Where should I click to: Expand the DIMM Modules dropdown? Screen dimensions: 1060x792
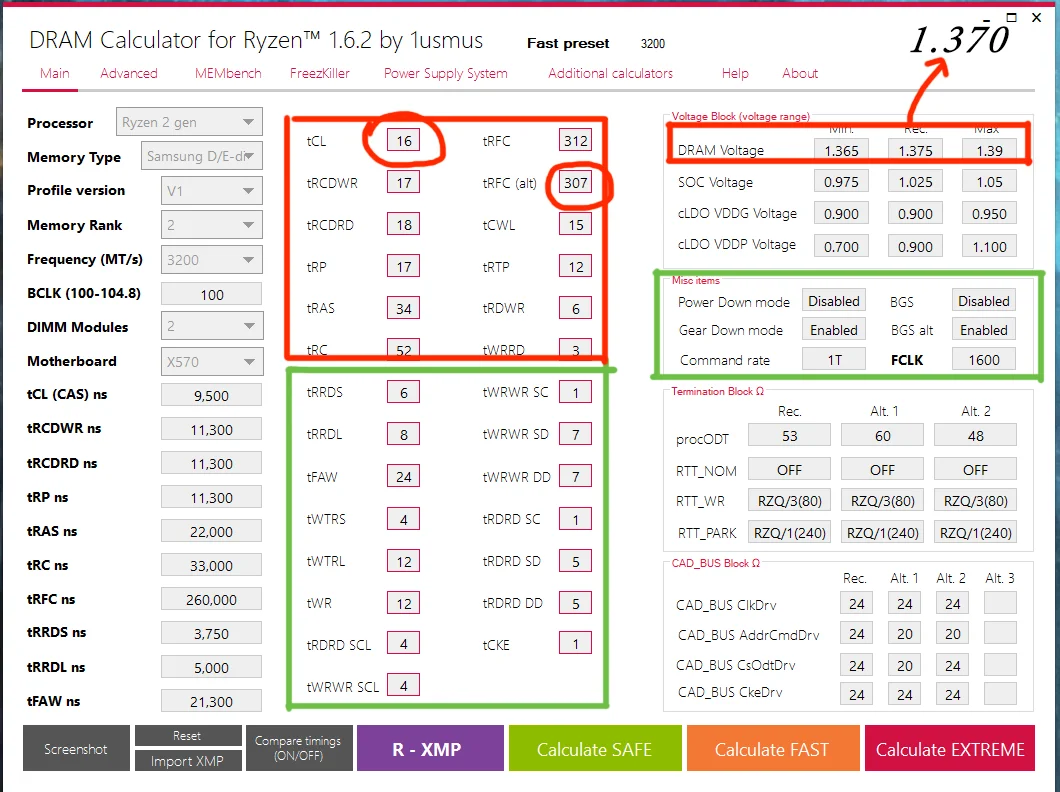(212, 326)
